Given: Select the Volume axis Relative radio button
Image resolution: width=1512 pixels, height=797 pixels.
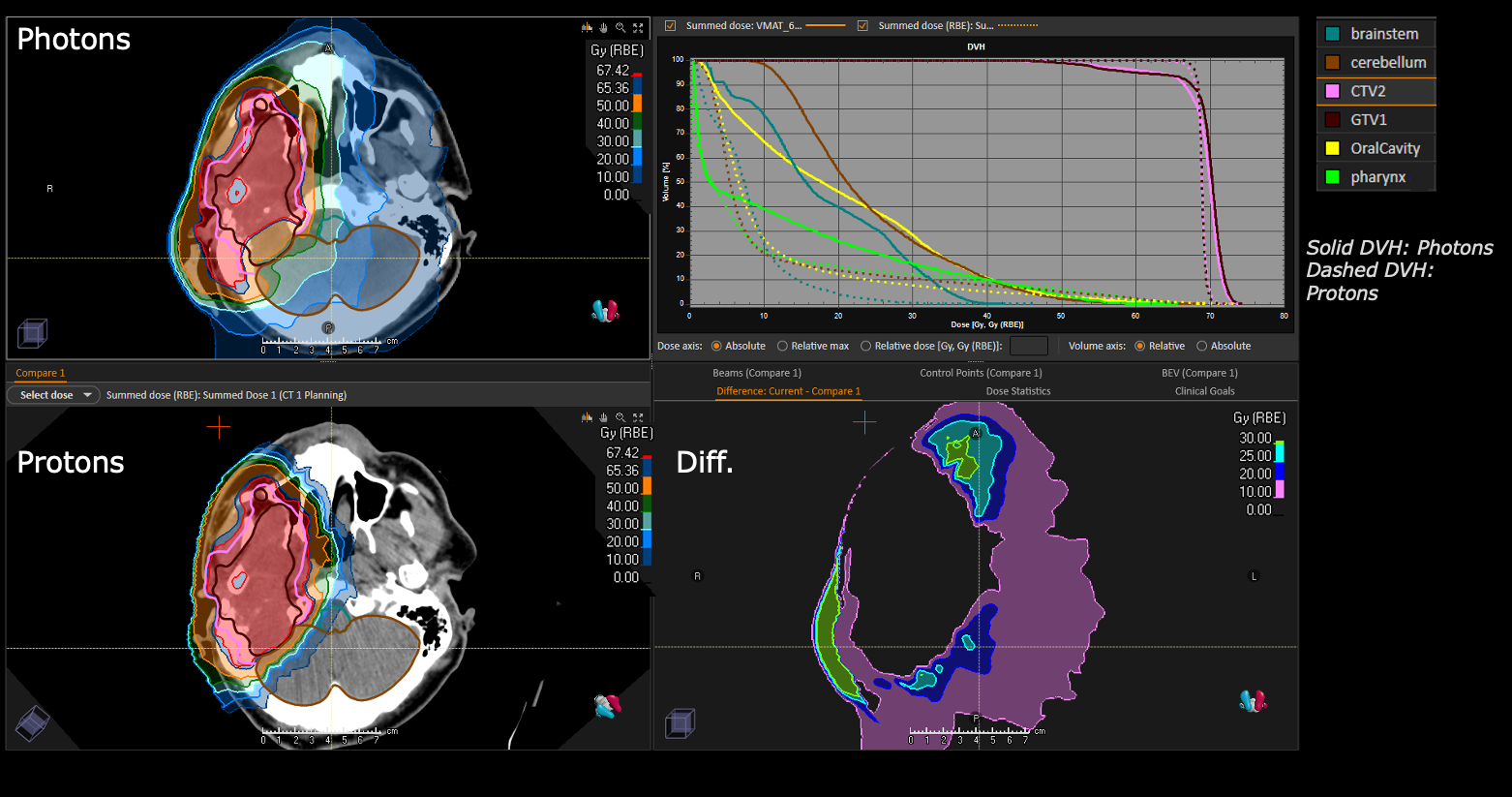Looking at the screenshot, I should 1140,346.
